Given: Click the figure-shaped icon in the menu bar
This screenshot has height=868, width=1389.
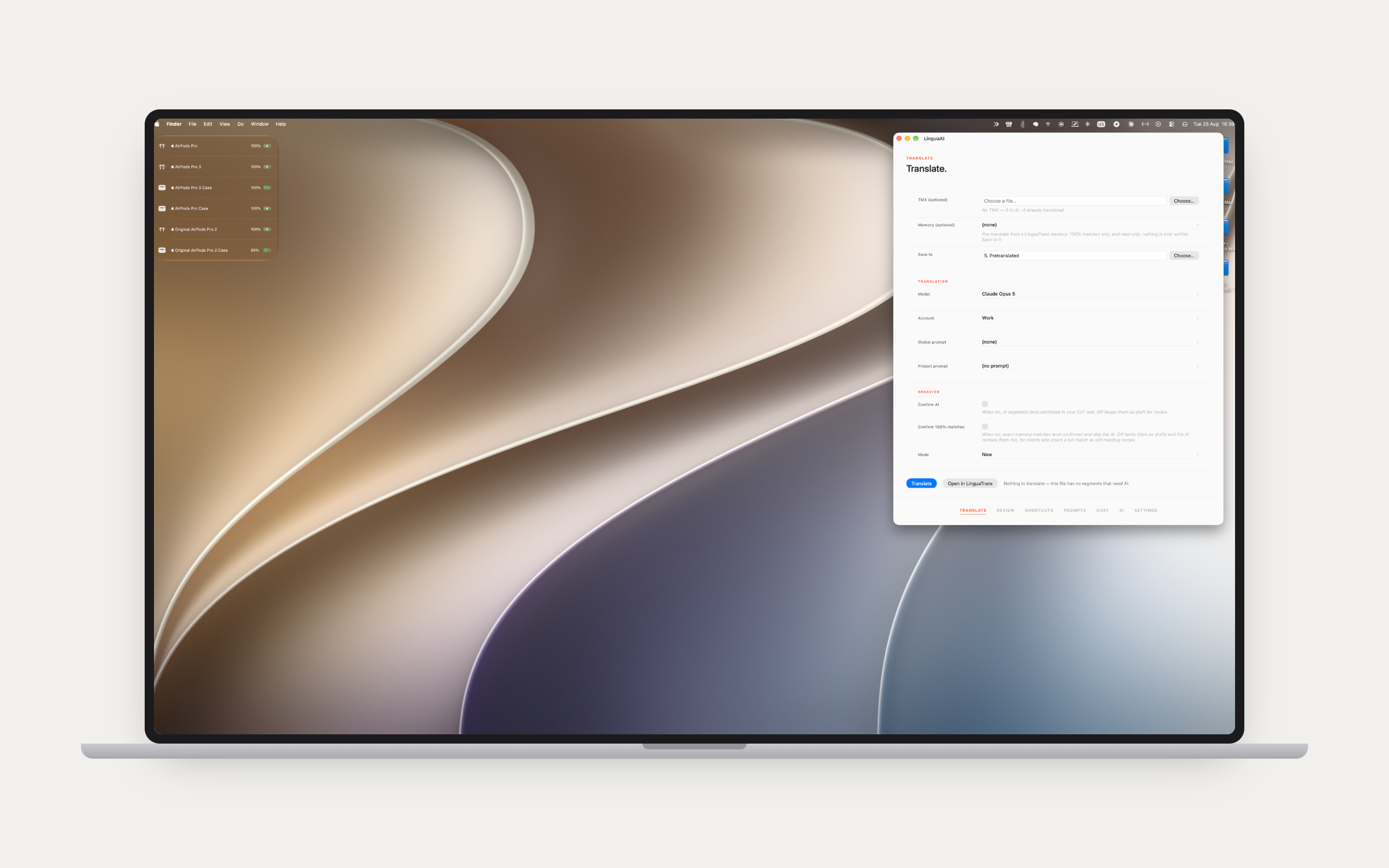Looking at the screenshot, I should [x=1023, y=124].
